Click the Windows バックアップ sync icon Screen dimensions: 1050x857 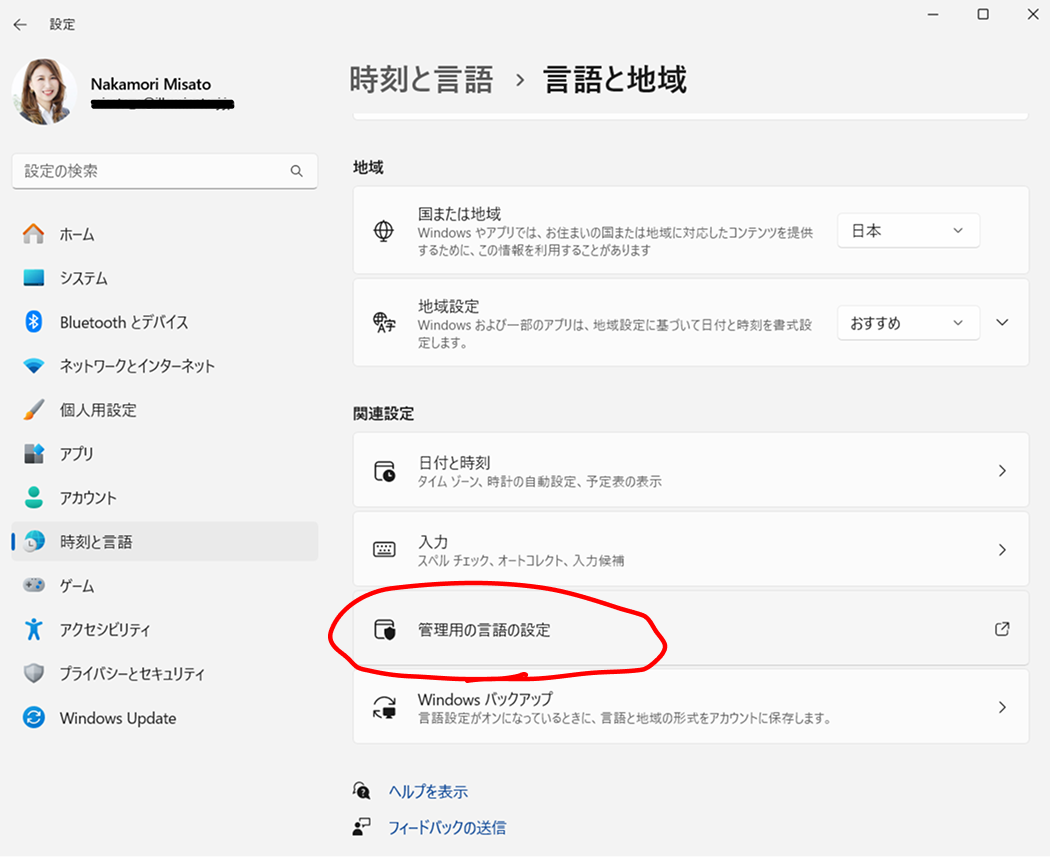pyautogui.click(x=384, y=707)
